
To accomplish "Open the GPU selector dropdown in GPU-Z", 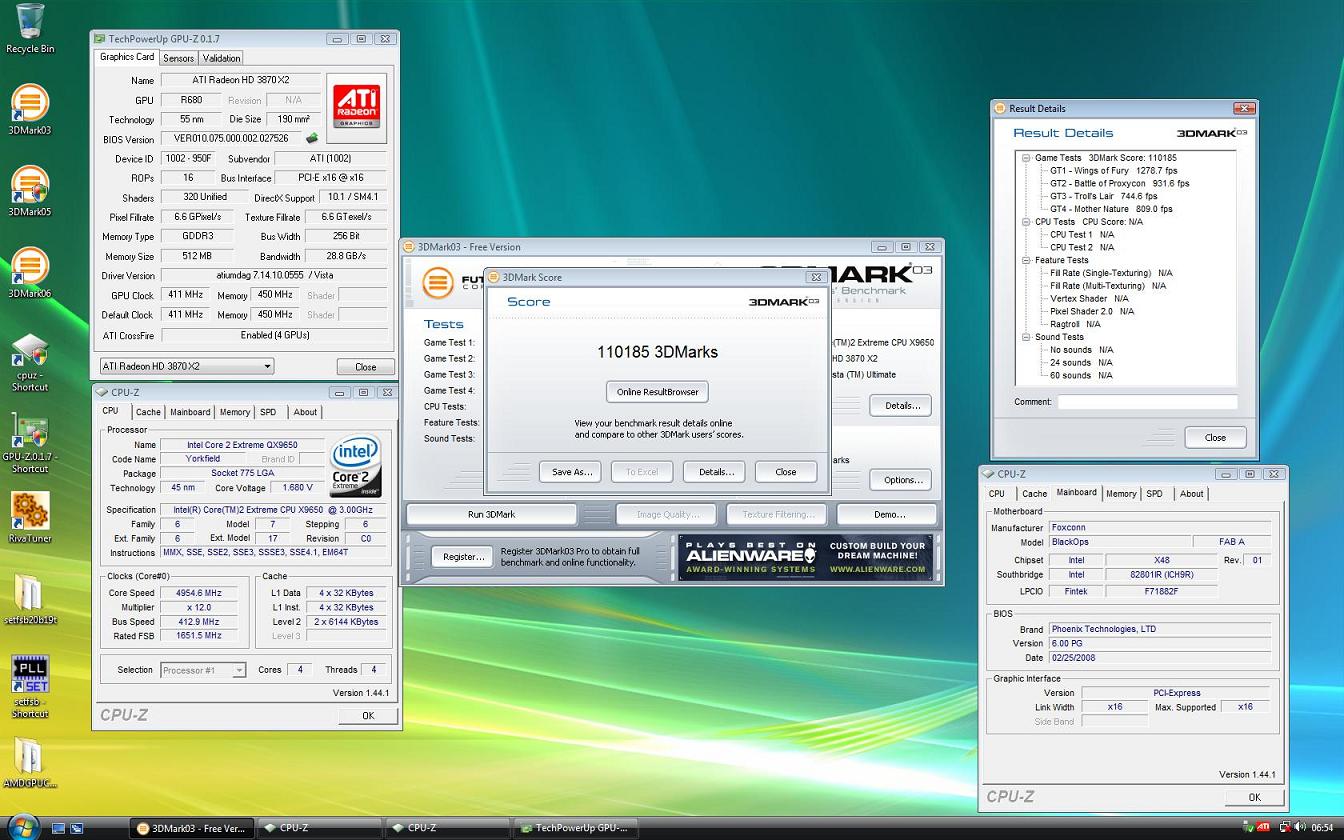I will pos(186,366).
